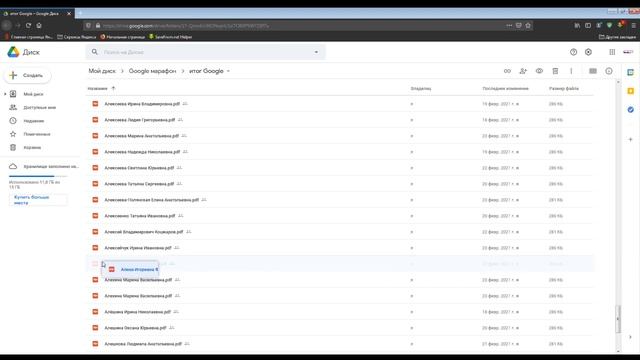The image size is (640, 360).
Task: Open Google Calendar in the side panel
Action: point(631,72)
